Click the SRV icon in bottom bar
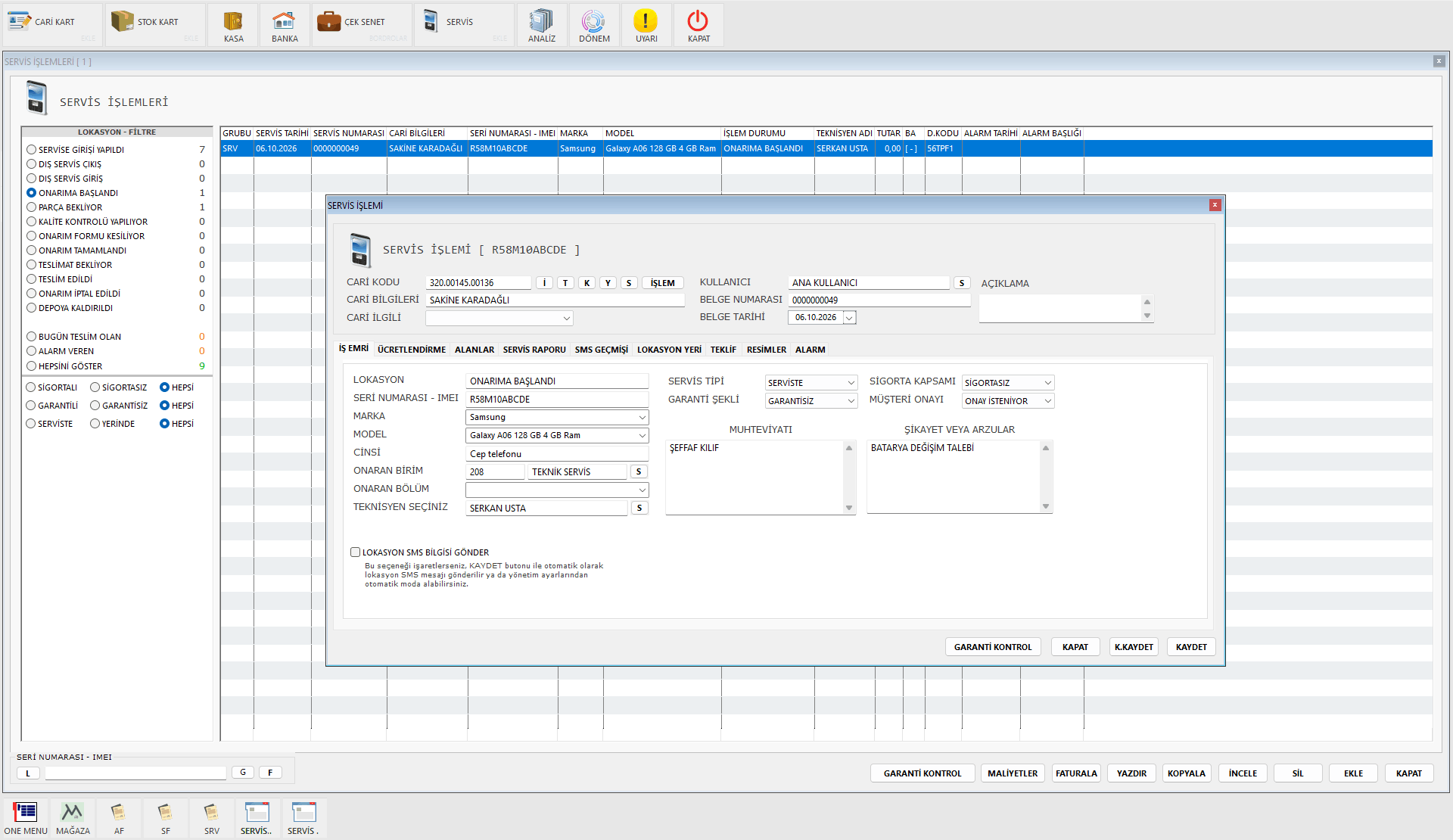 point(212,818)
